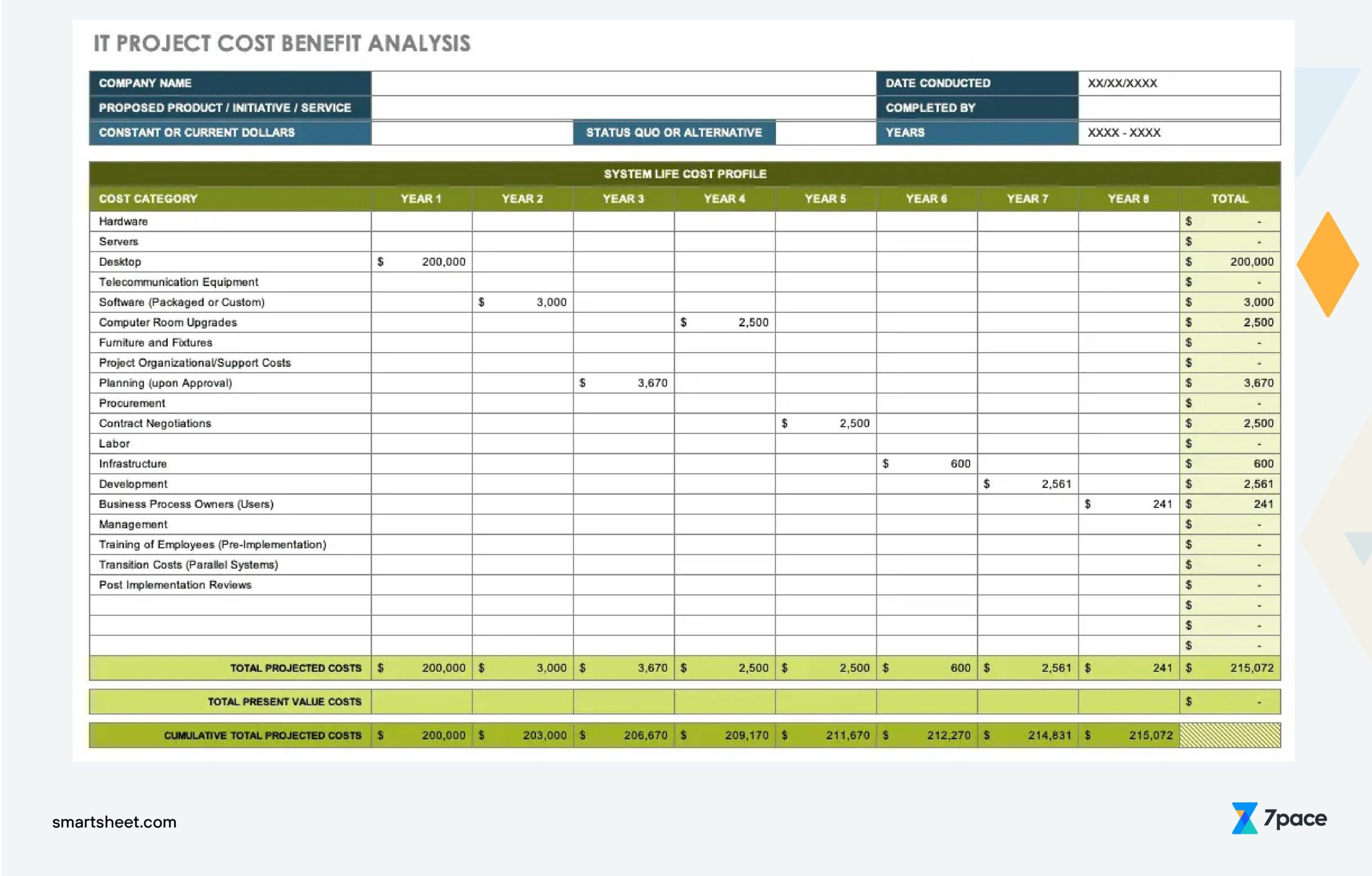Viewport: 1372px width, 876px height.
Task: Open the smartsheet.com link
Action: (115, 822)
